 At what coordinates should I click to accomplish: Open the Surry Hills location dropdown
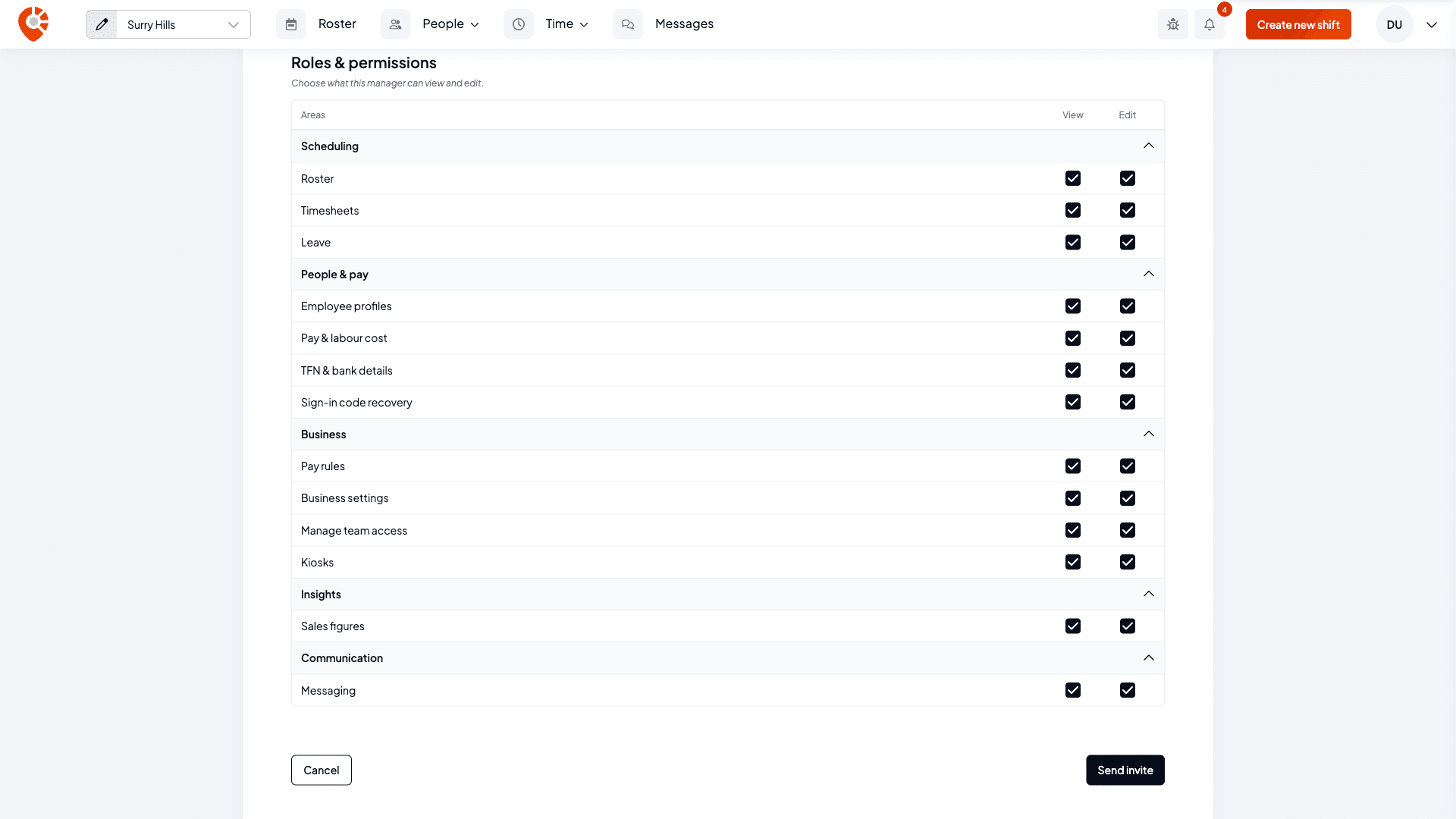tap(183, 24)
